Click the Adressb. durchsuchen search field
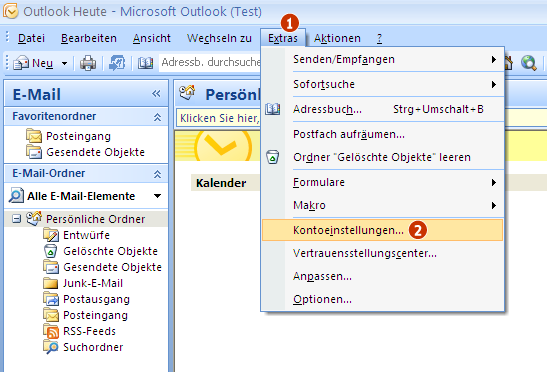 coord(210,62)
